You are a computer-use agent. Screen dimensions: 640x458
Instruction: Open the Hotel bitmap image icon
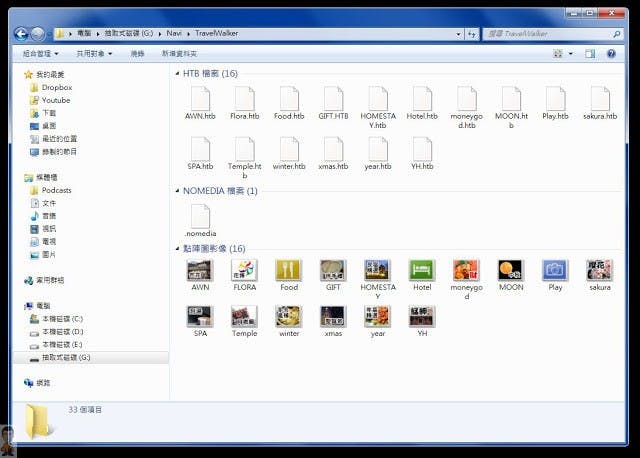(422, 270)
